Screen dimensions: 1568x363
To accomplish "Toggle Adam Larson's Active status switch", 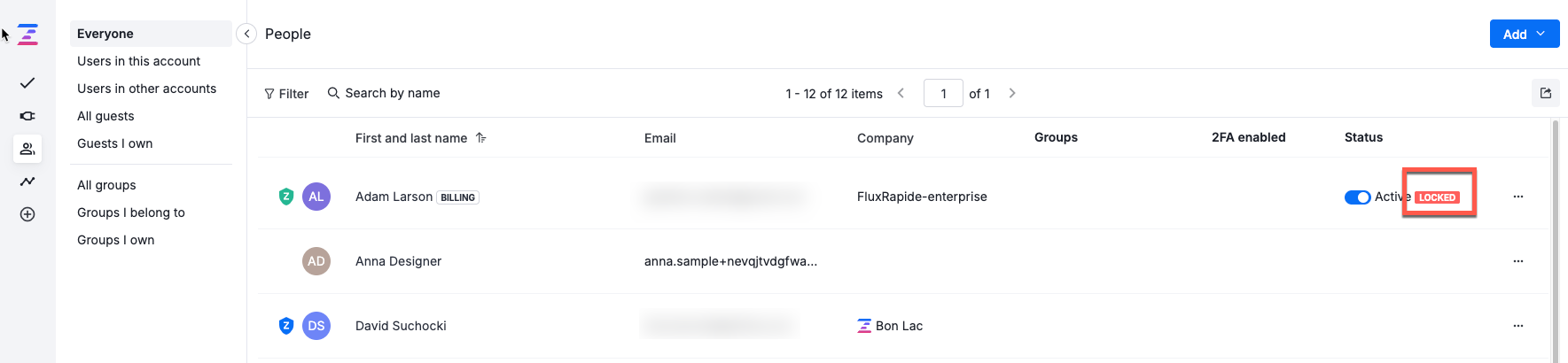I will (x=1357, y=197).
